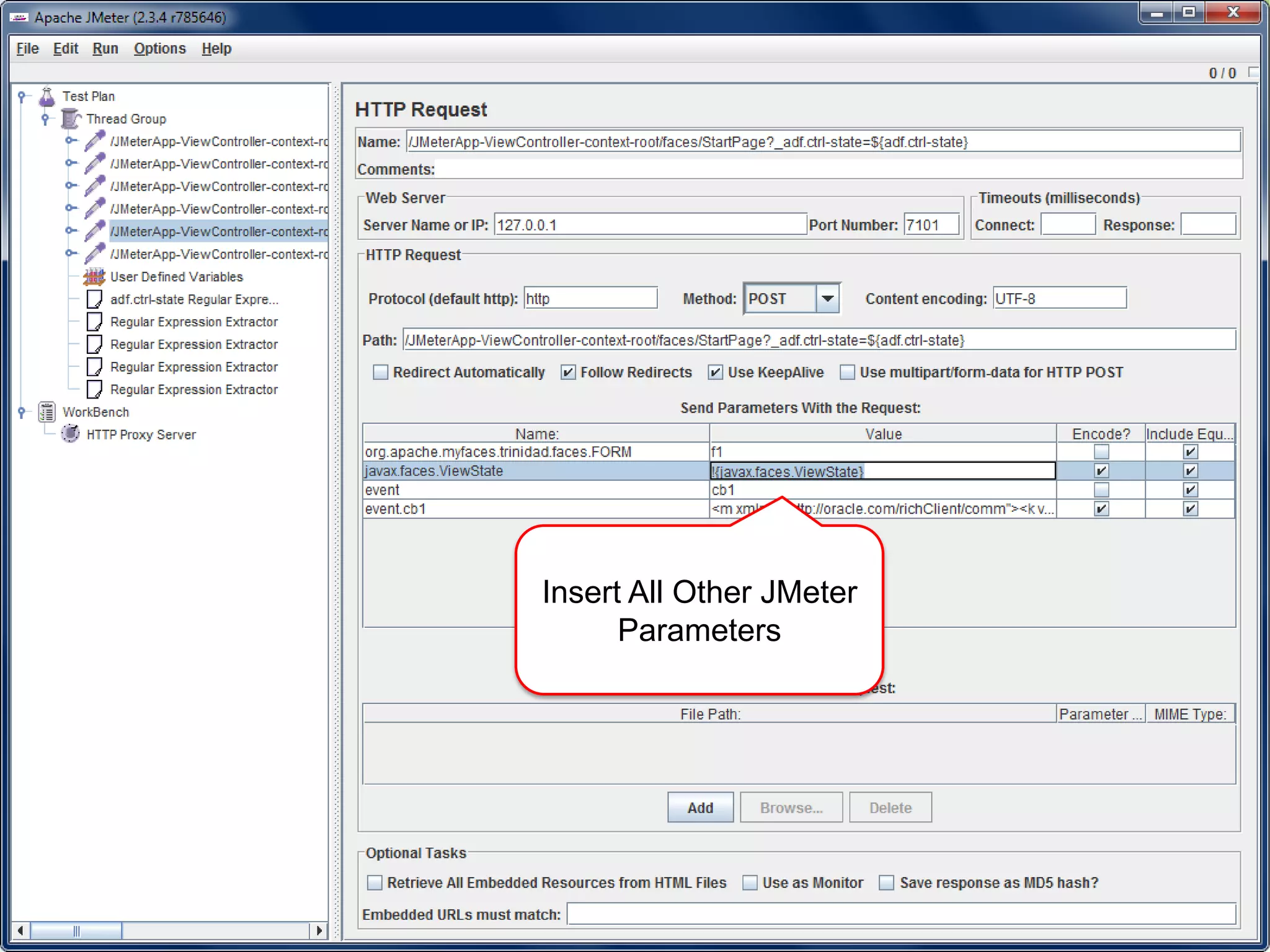Click the Add file button
1270x952 pixels.
[700, 808]
